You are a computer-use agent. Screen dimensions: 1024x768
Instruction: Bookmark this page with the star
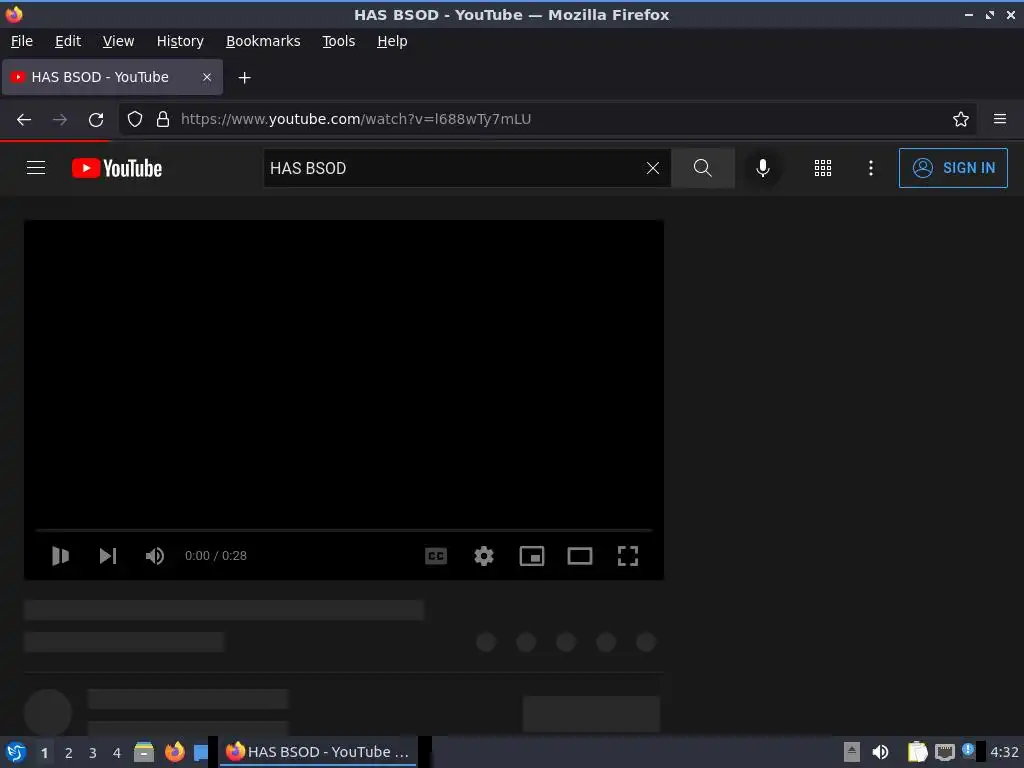pos(961,119)
